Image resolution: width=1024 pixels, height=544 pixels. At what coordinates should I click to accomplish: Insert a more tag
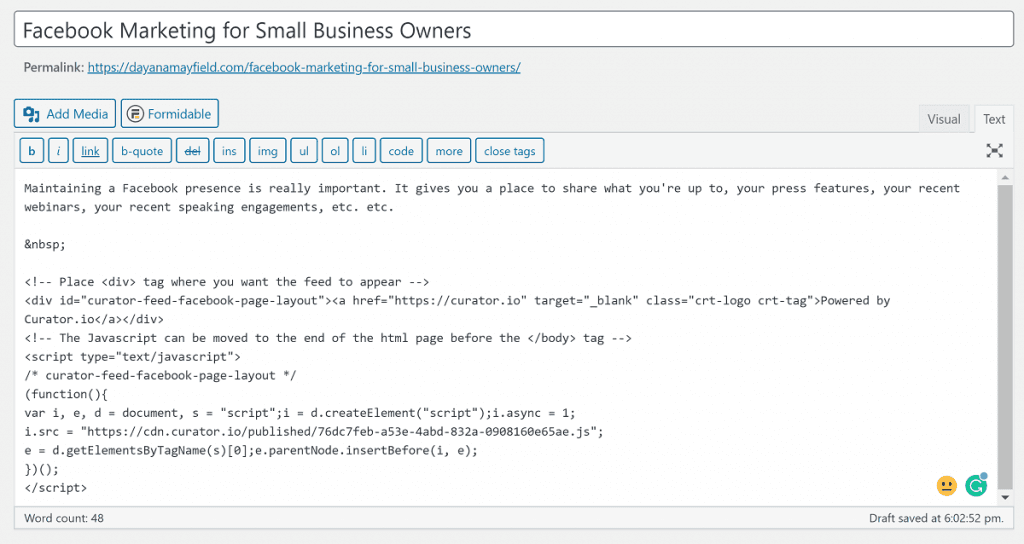point(449,151)
